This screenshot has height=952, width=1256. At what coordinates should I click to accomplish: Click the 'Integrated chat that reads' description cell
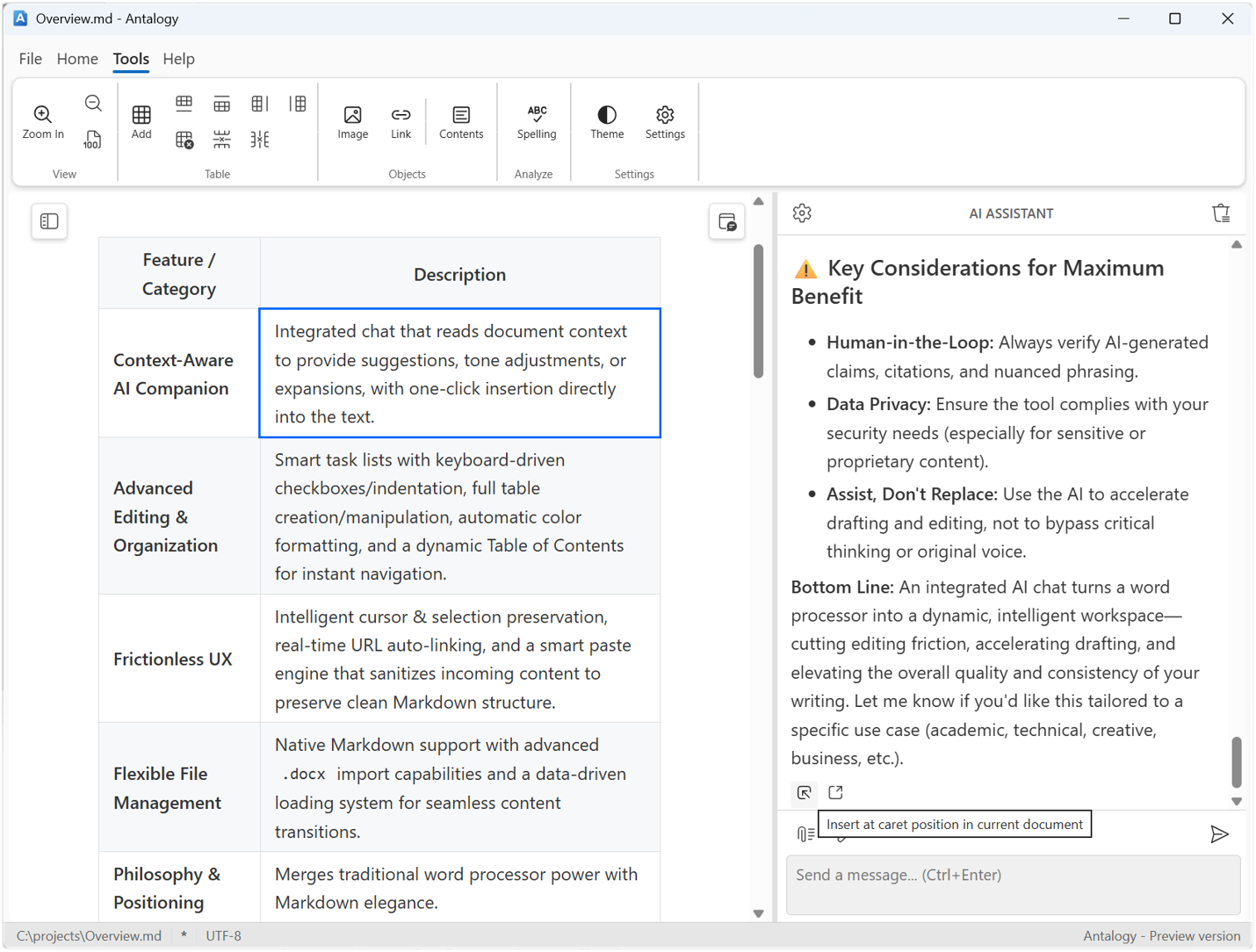(x=460, y=373)
